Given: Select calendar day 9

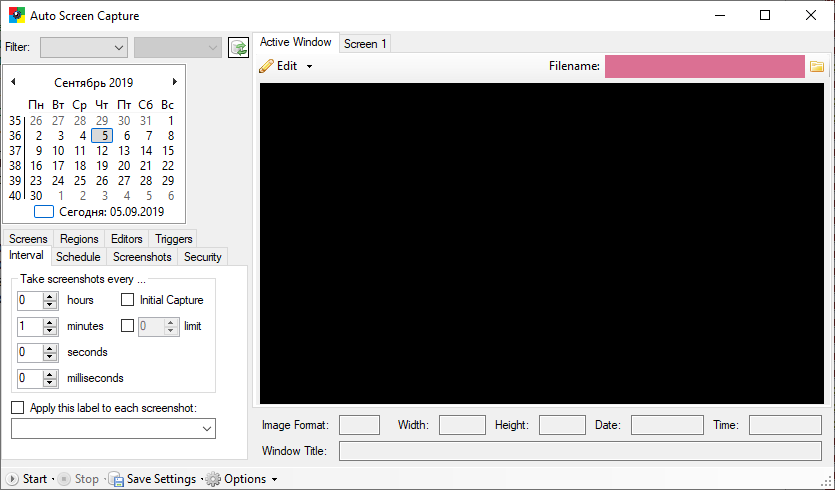Looking at the screenshot, I should pos(38,151).
